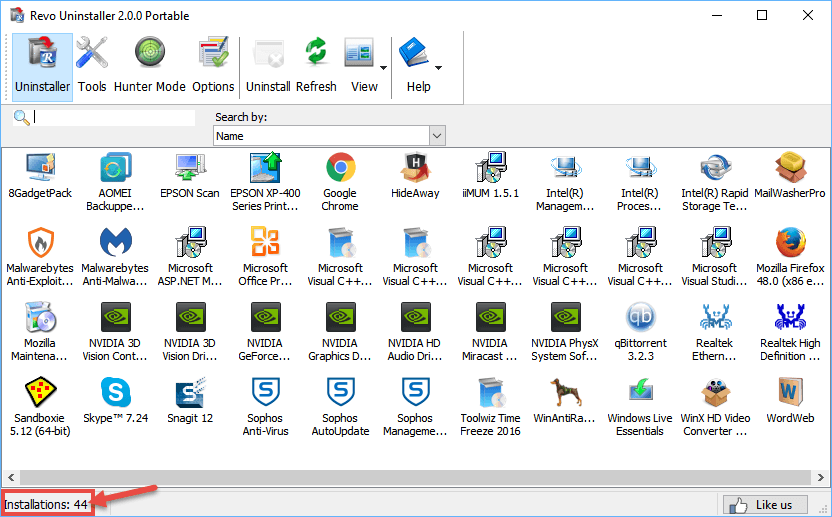Image resolution: width=832 pixels, height=517 pixels.
Task: Click the Revo Uninstaller title bar icon
Action: pyautogui.click(x=18, y=15)
